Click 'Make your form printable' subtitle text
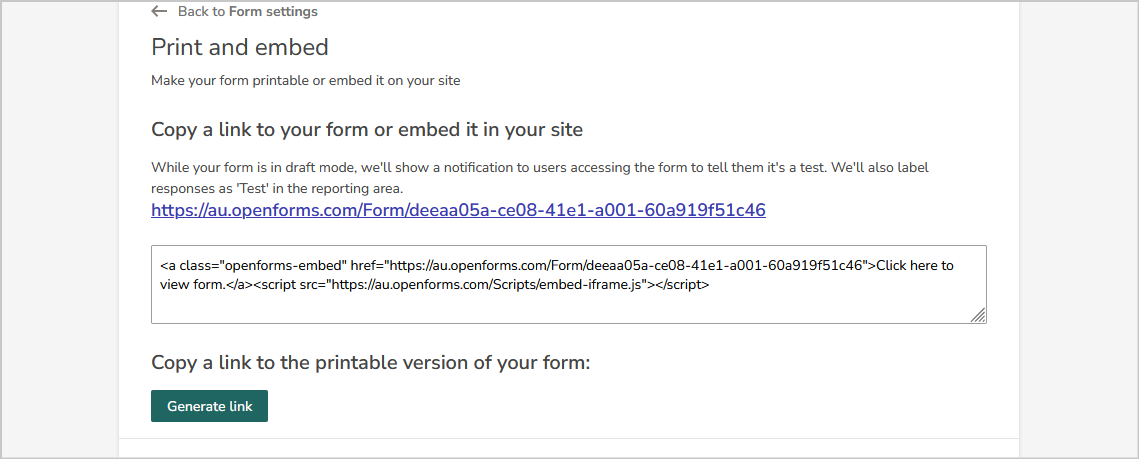The image size is (1139, 459). click(x=306, y=81)
